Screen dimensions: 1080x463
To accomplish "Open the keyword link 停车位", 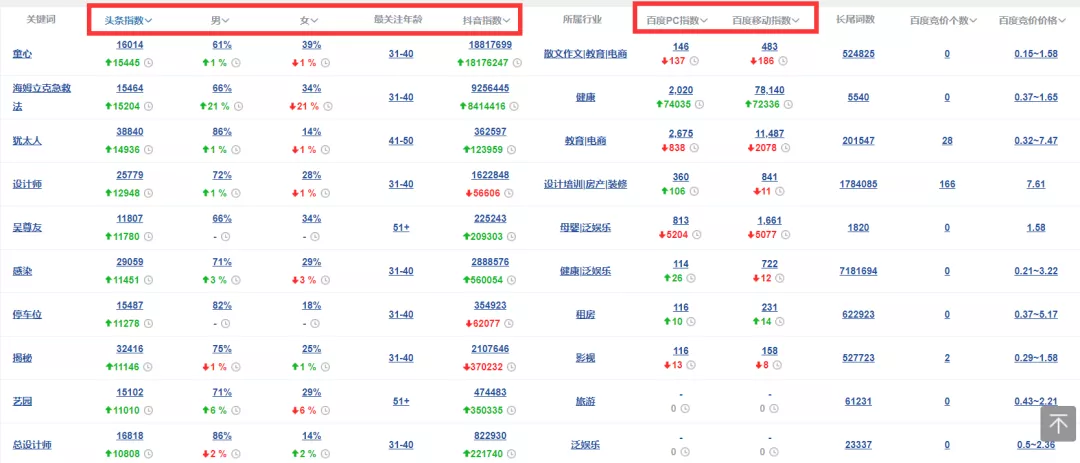I will point(28,314).
